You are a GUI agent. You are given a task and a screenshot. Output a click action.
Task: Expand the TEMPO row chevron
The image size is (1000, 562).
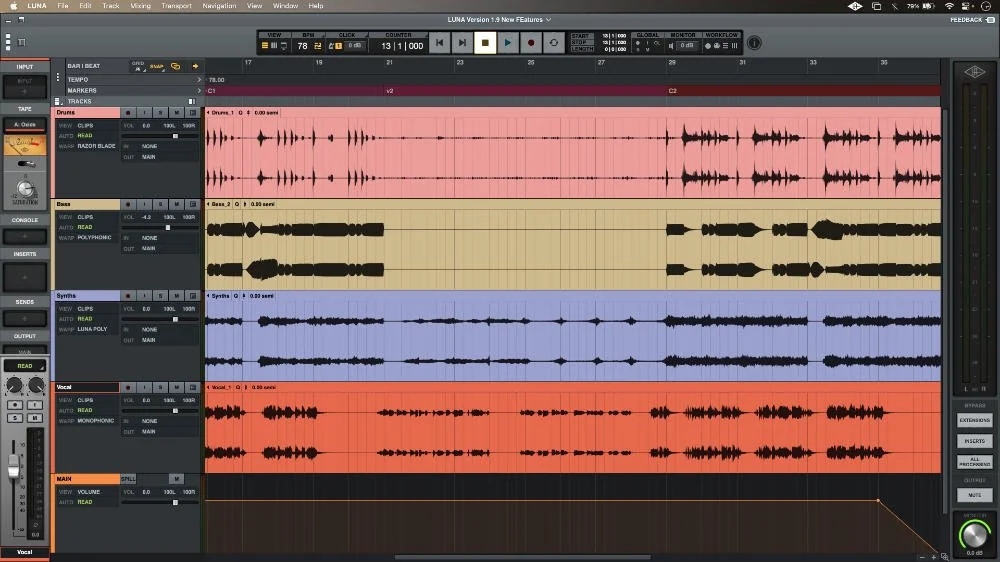(x=199, y=80)
